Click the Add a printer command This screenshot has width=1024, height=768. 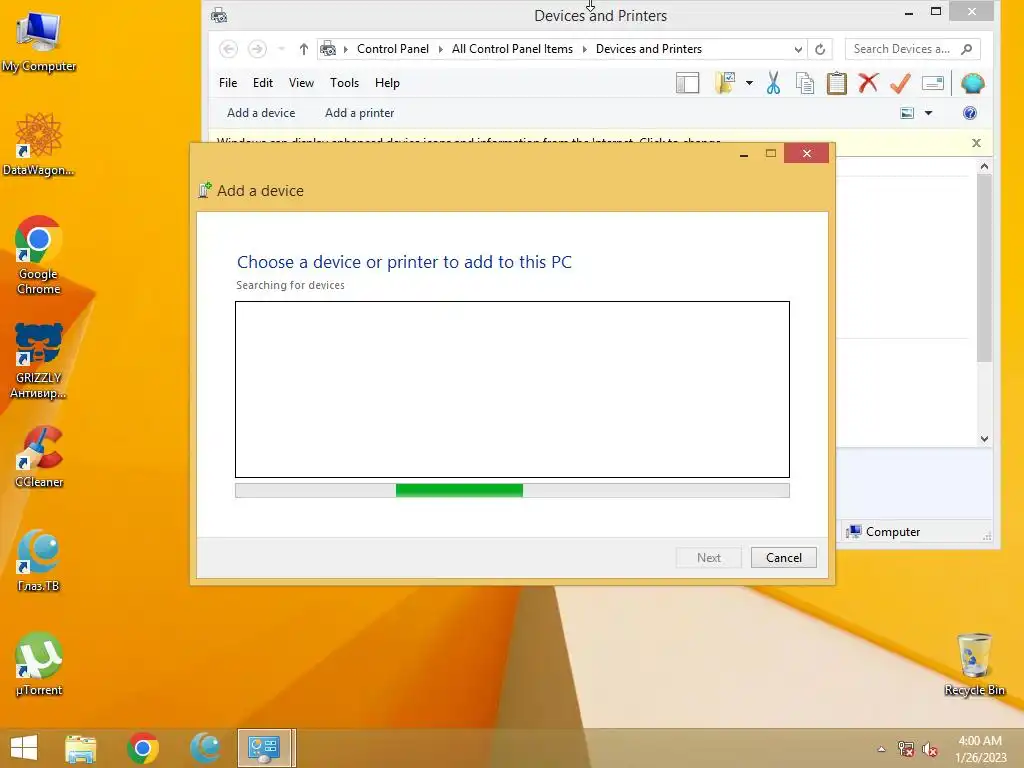(x=359, y=113)
